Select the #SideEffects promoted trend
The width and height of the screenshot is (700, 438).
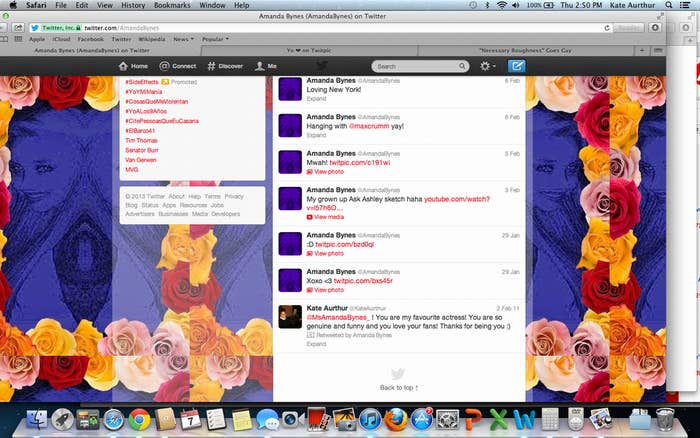click(x=142, y=82)
